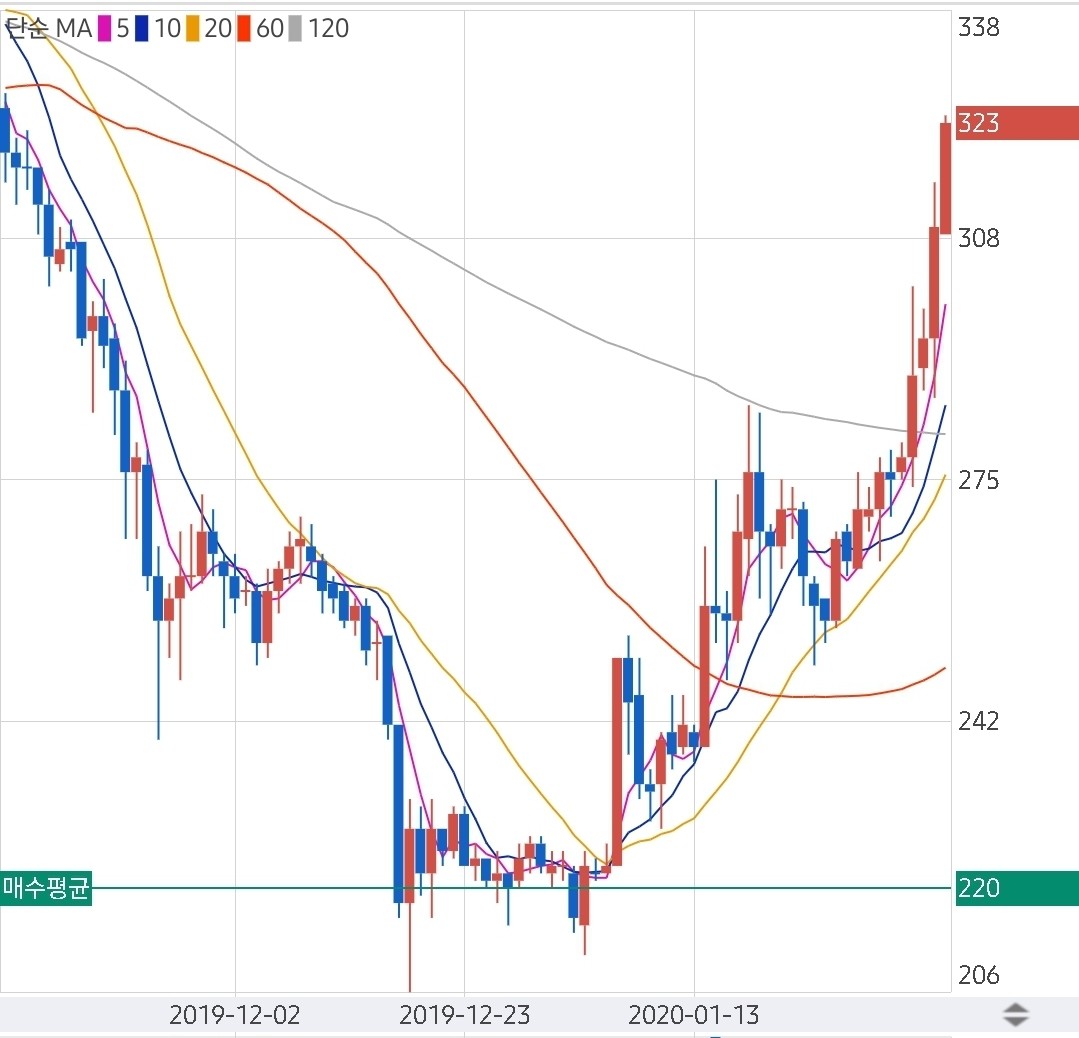This screenshot has width=1079, height=1038.
Task: Click the blue 10-day MA swatch
Action: [x=142, y=29]
